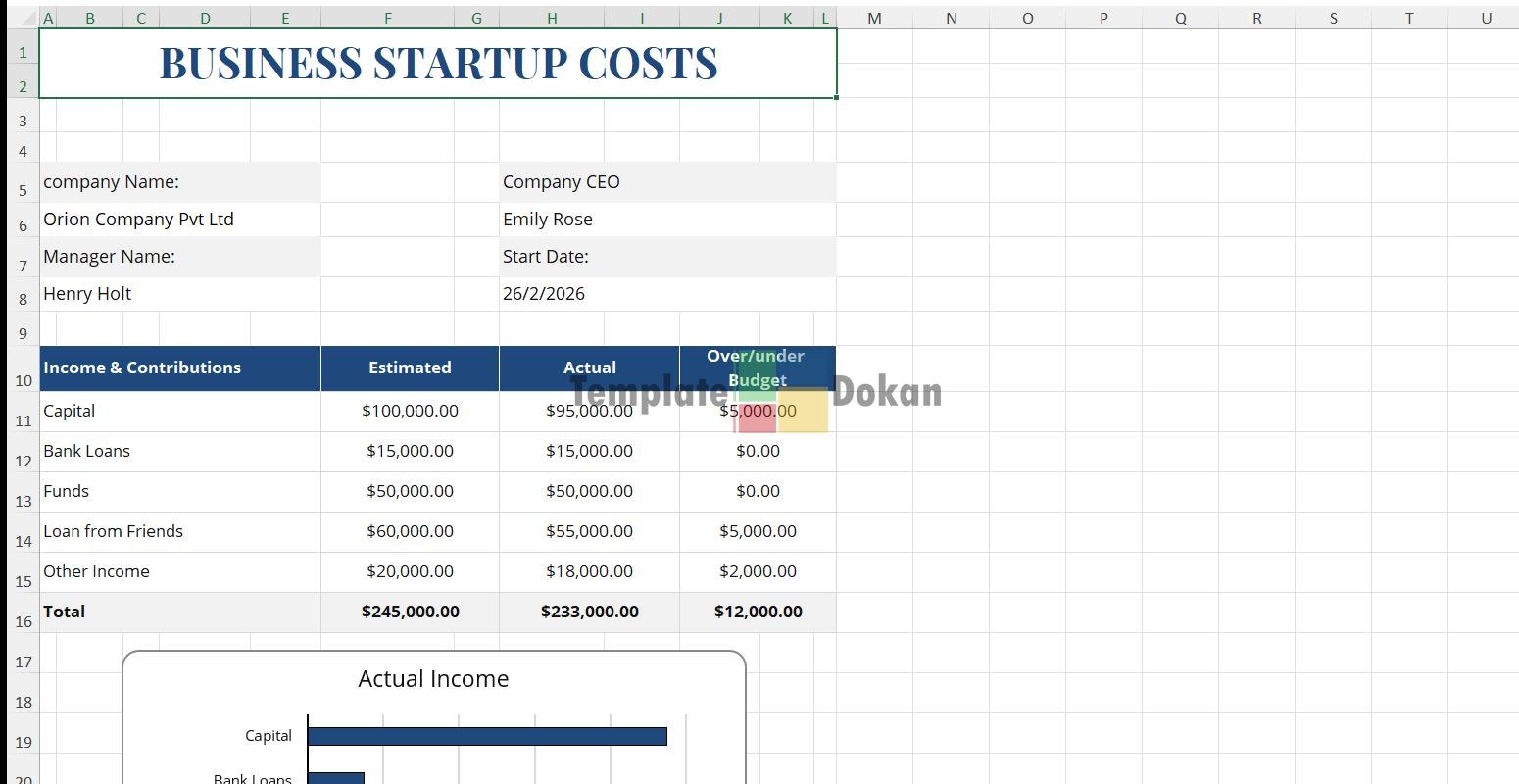This screenshot has width=1519, height=784.
Task: Select the Orion Company Pvt Ltd cell
Action: (179, 220)
